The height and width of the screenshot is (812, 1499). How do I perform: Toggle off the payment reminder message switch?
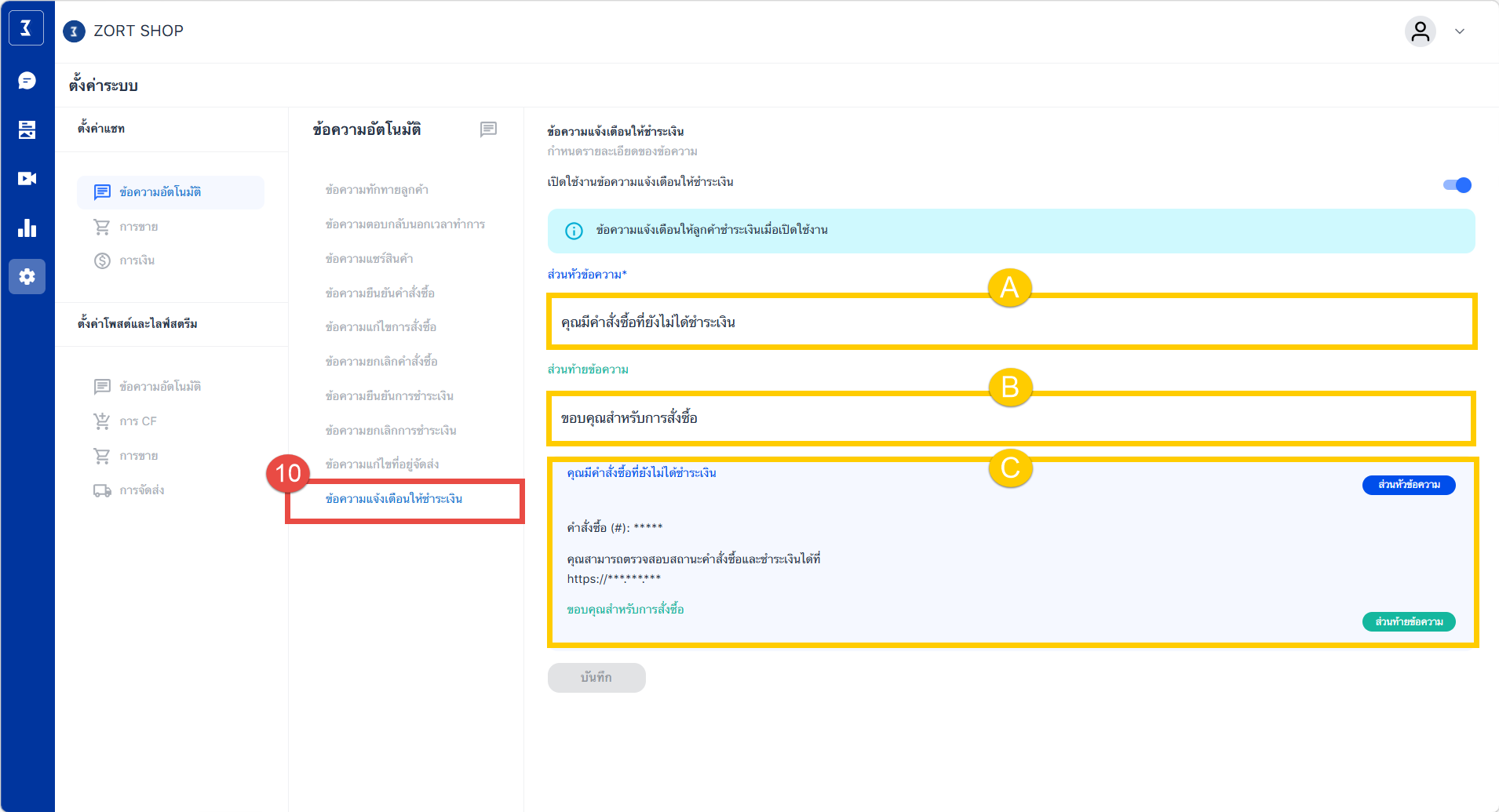1457,185
